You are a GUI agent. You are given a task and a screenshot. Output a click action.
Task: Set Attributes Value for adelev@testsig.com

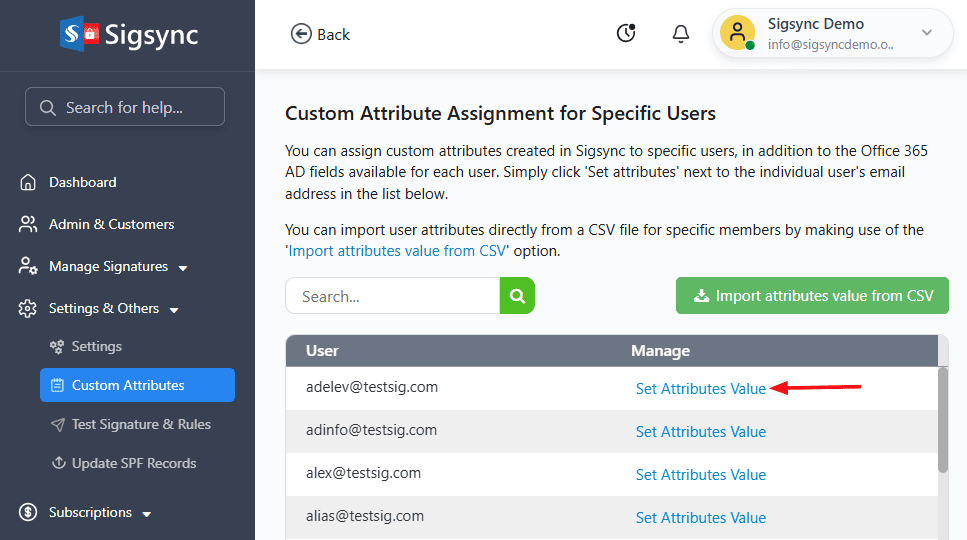700,389
